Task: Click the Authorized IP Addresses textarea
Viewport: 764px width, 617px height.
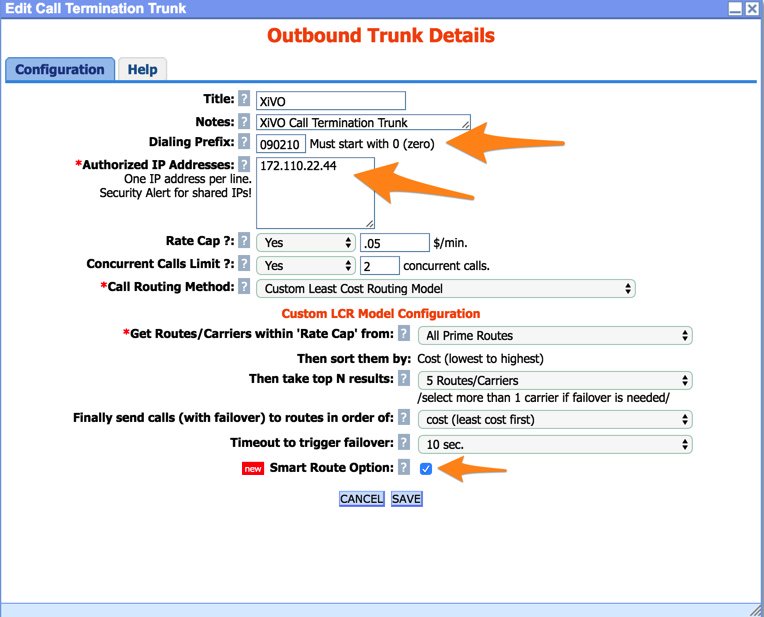Action: click(x=315, y=193)
